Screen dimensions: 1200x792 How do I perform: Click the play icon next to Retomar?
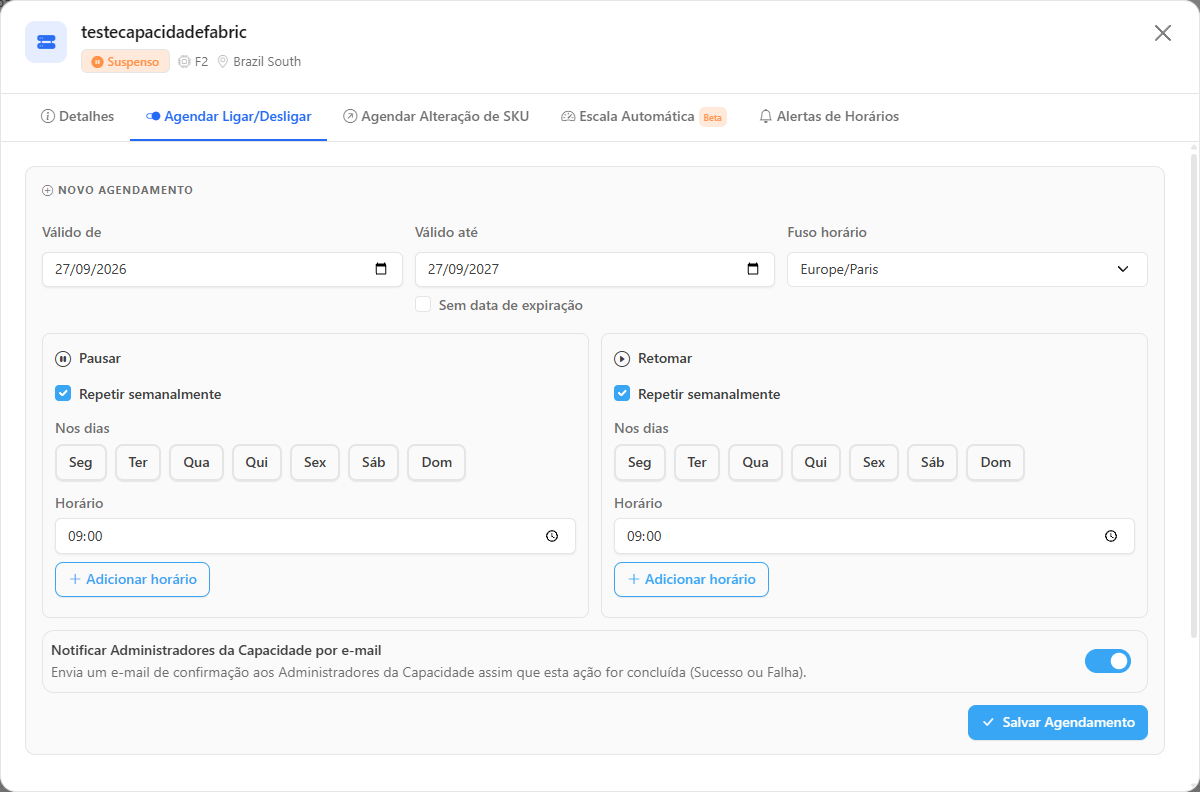[x=622, y=358]
